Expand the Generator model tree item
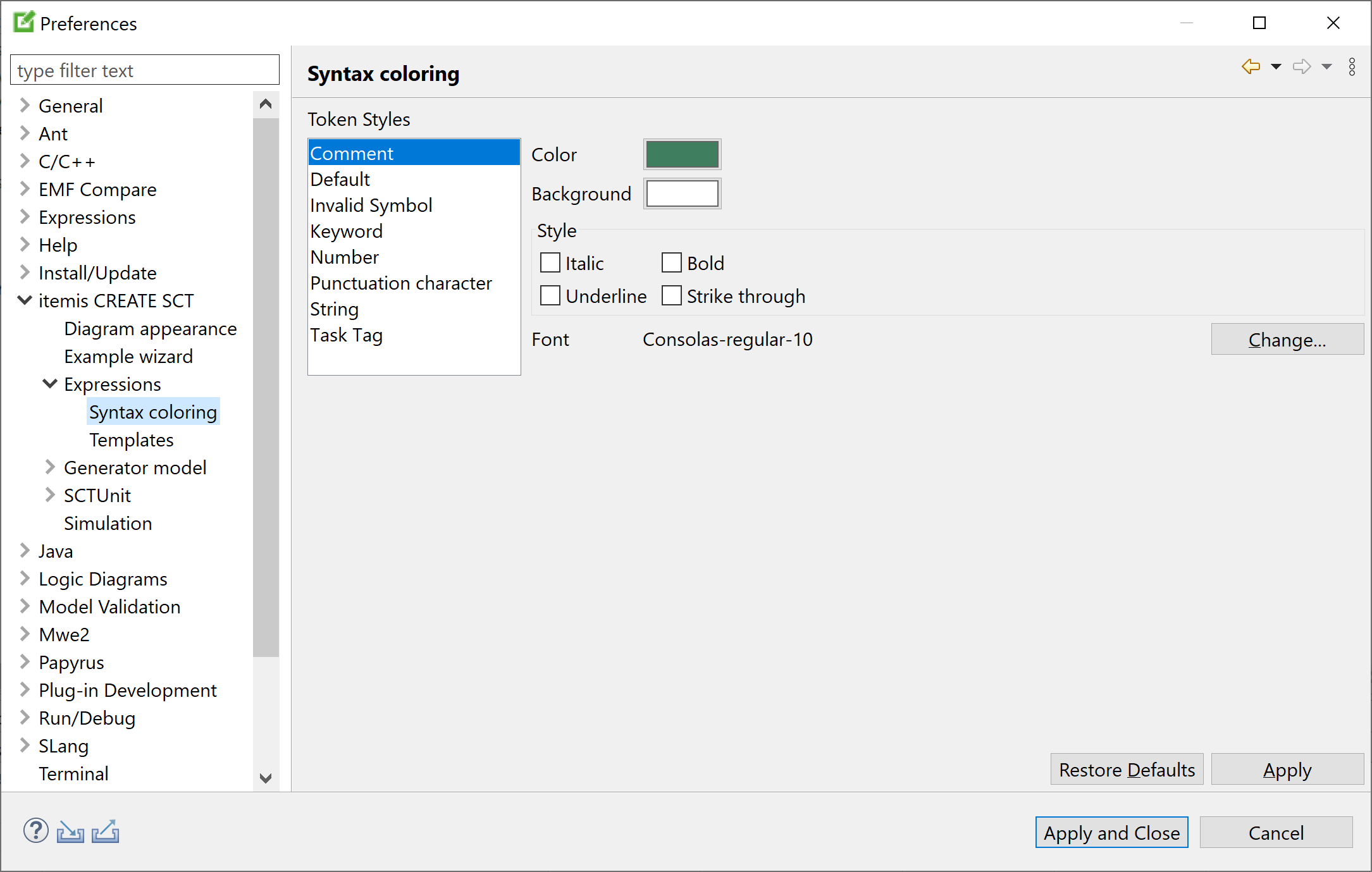The image size is (1372, 872). pyautogui.click(x=51, y=467)
